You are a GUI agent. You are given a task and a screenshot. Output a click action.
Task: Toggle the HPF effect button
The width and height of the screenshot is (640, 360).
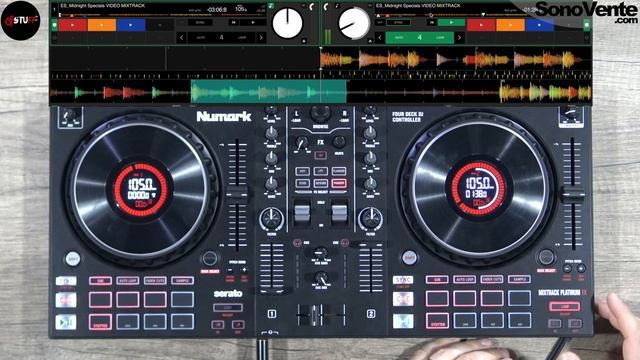click(x=302, y=171)
